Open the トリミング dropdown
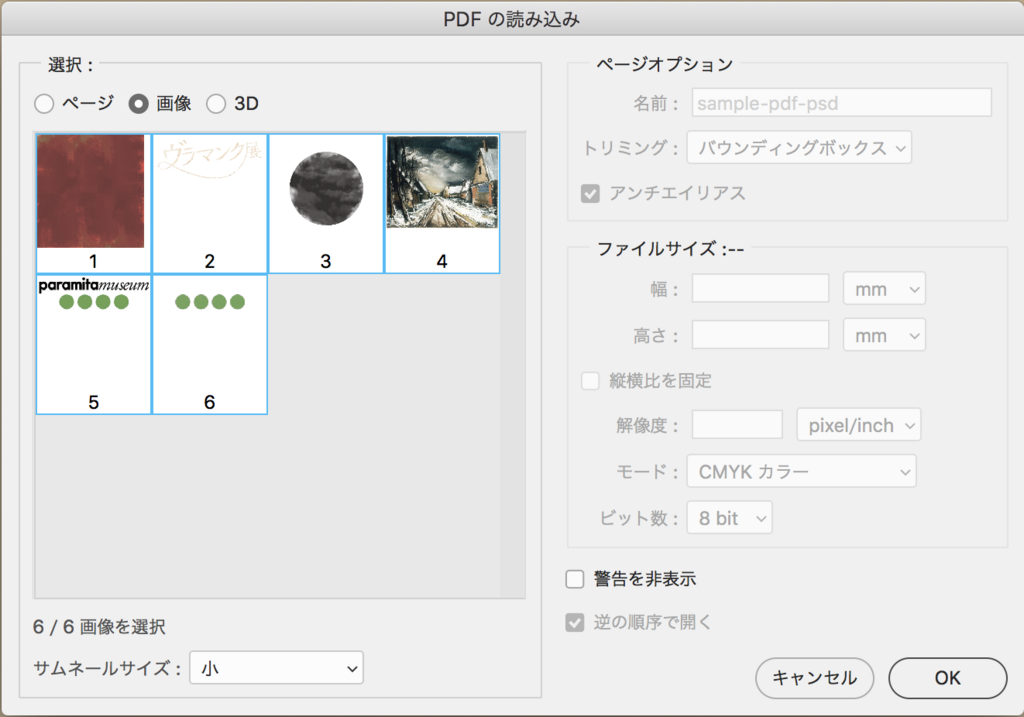The image size is (1024, 717). (799, 148)
